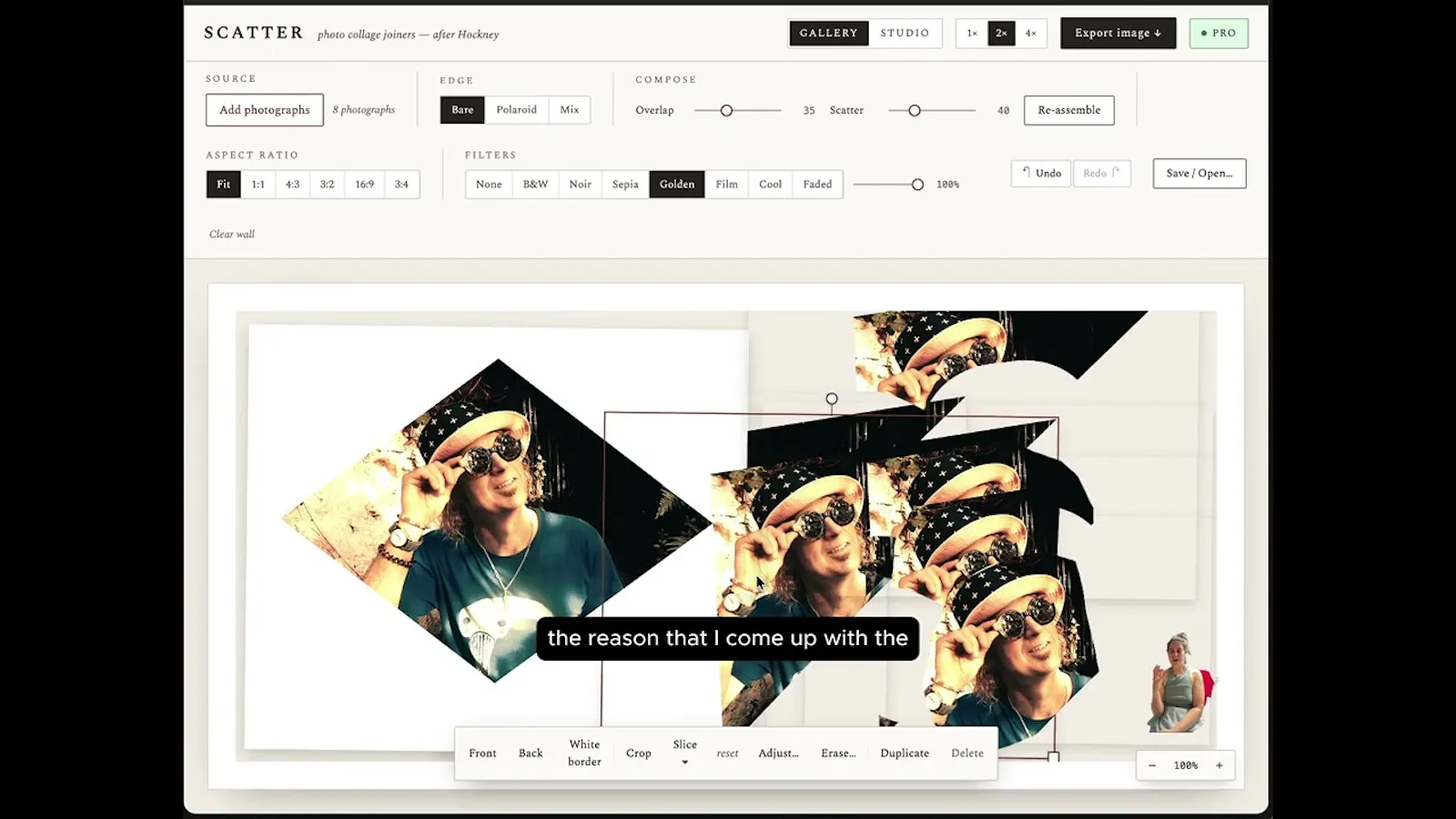Click the Re-assemble button
The image size is (1456, 819).
tap(1069, 110)
